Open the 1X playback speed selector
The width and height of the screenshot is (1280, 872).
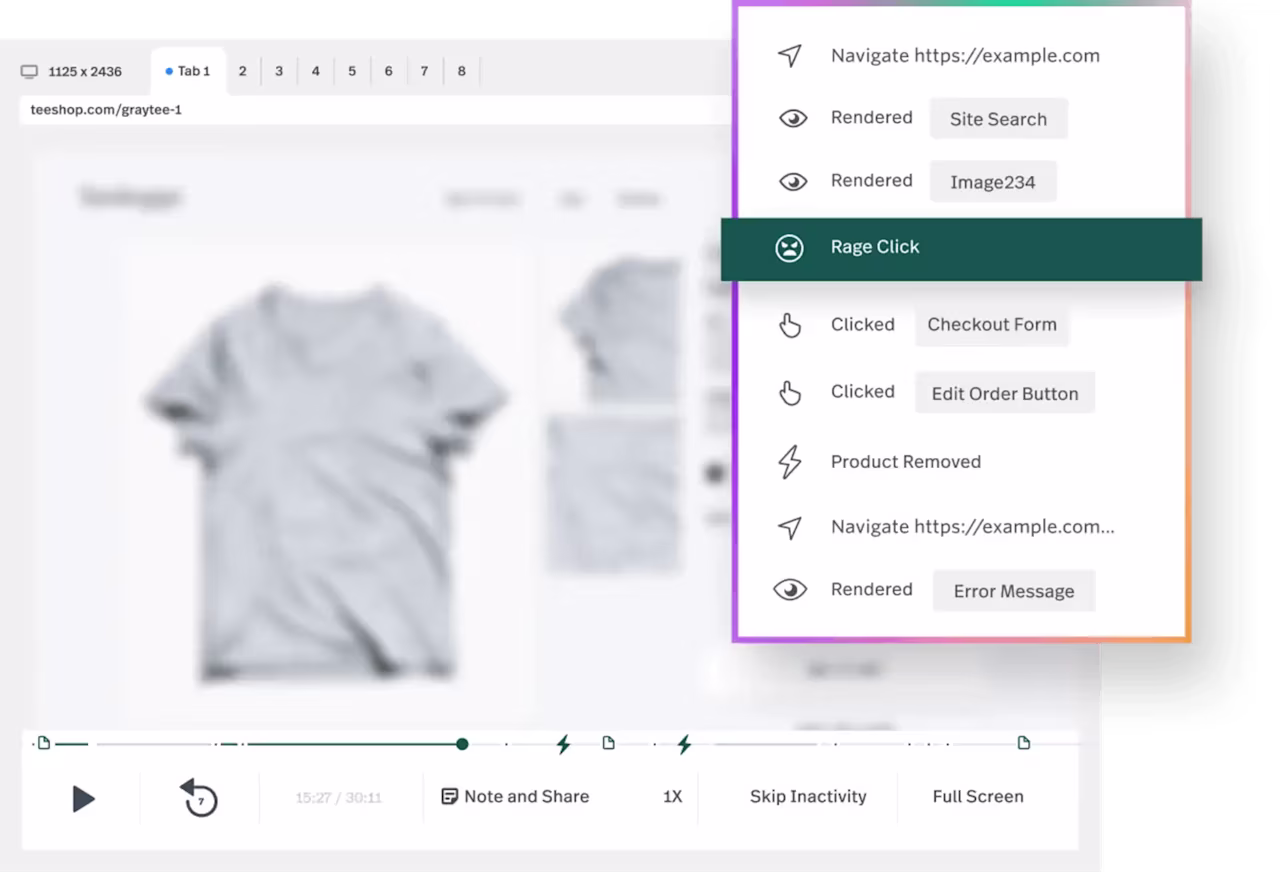(672, 797)
